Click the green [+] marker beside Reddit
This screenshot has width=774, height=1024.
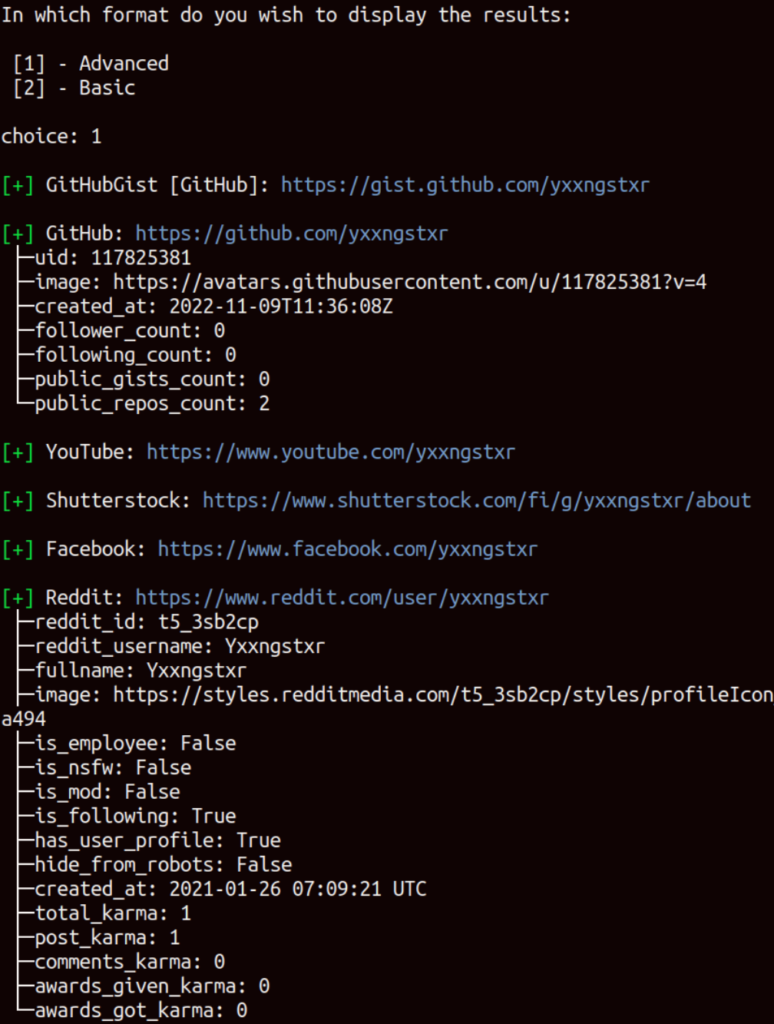[x=18, y=598]
